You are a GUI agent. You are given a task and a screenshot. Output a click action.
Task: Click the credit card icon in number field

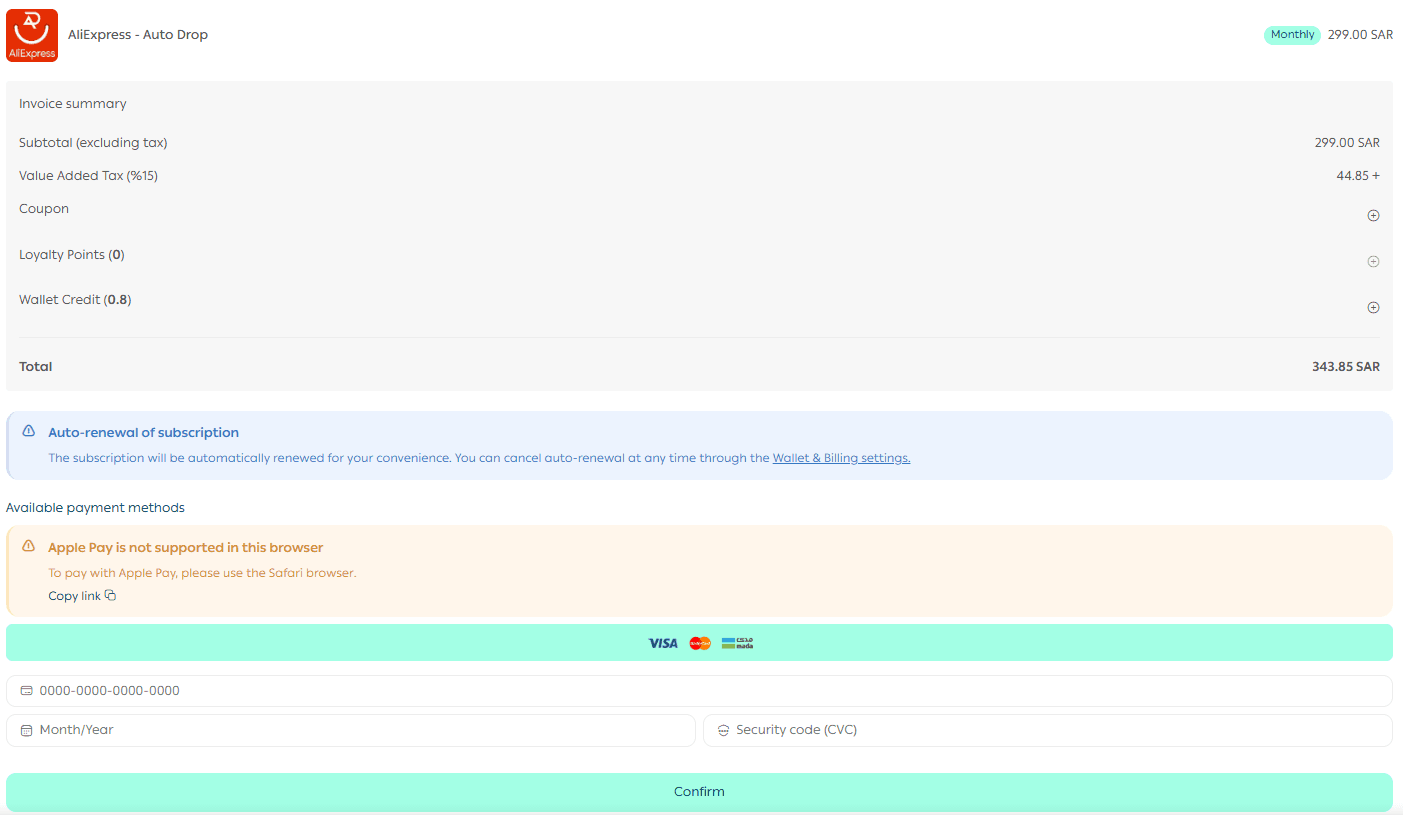pos(27,691)
